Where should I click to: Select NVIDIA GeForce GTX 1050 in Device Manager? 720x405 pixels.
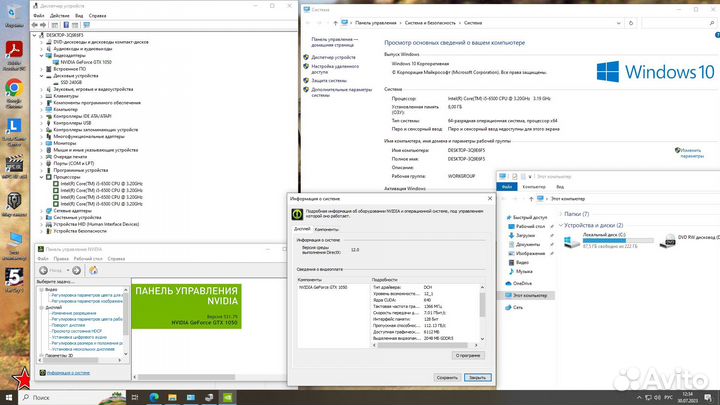[x=86, y=62]
